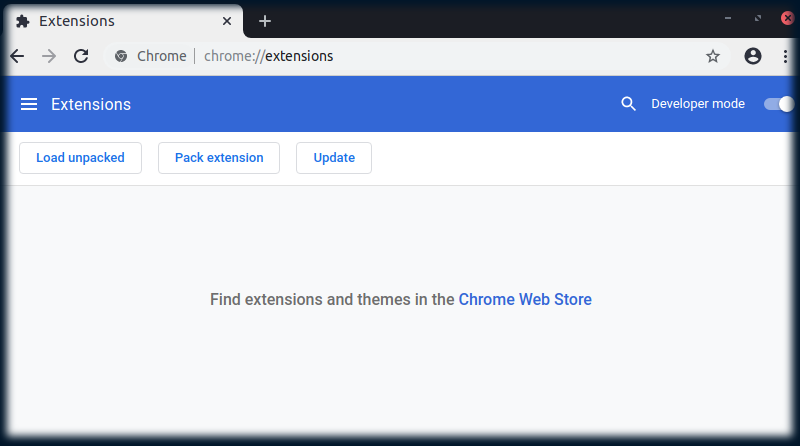Reload the extensions page
800x446 pixels.
81,56
